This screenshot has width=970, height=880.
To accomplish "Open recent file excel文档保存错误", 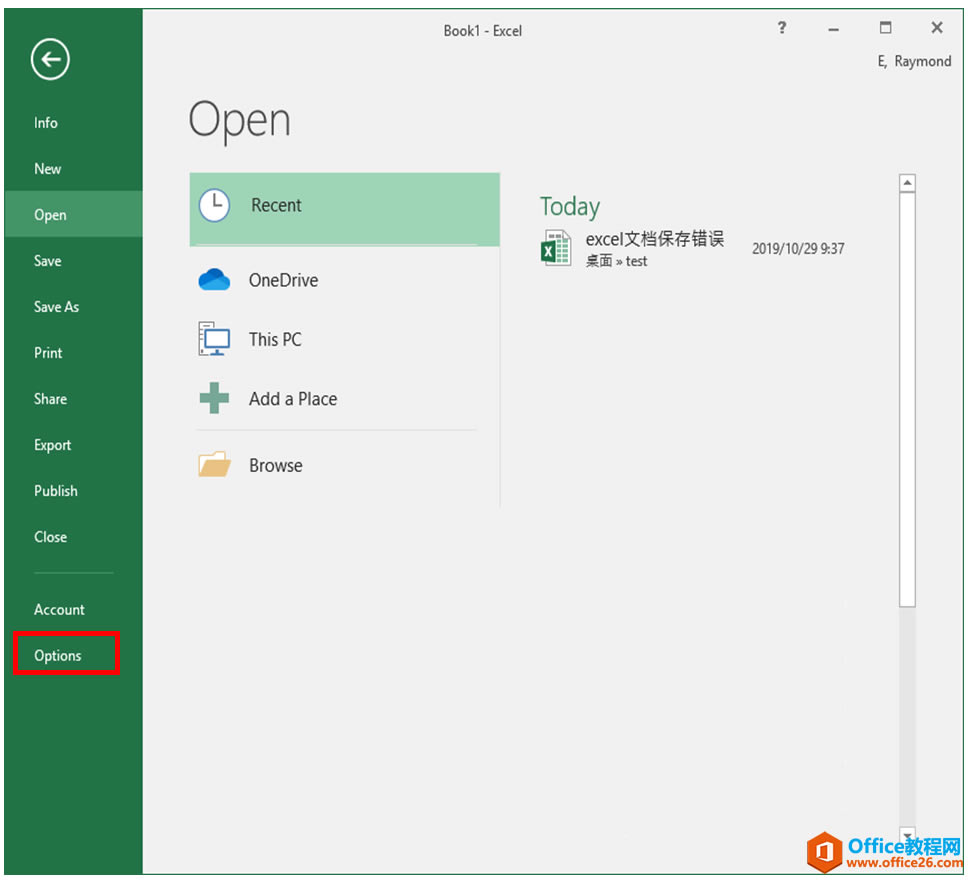I will pyautogui.click(x=655, y=239).
